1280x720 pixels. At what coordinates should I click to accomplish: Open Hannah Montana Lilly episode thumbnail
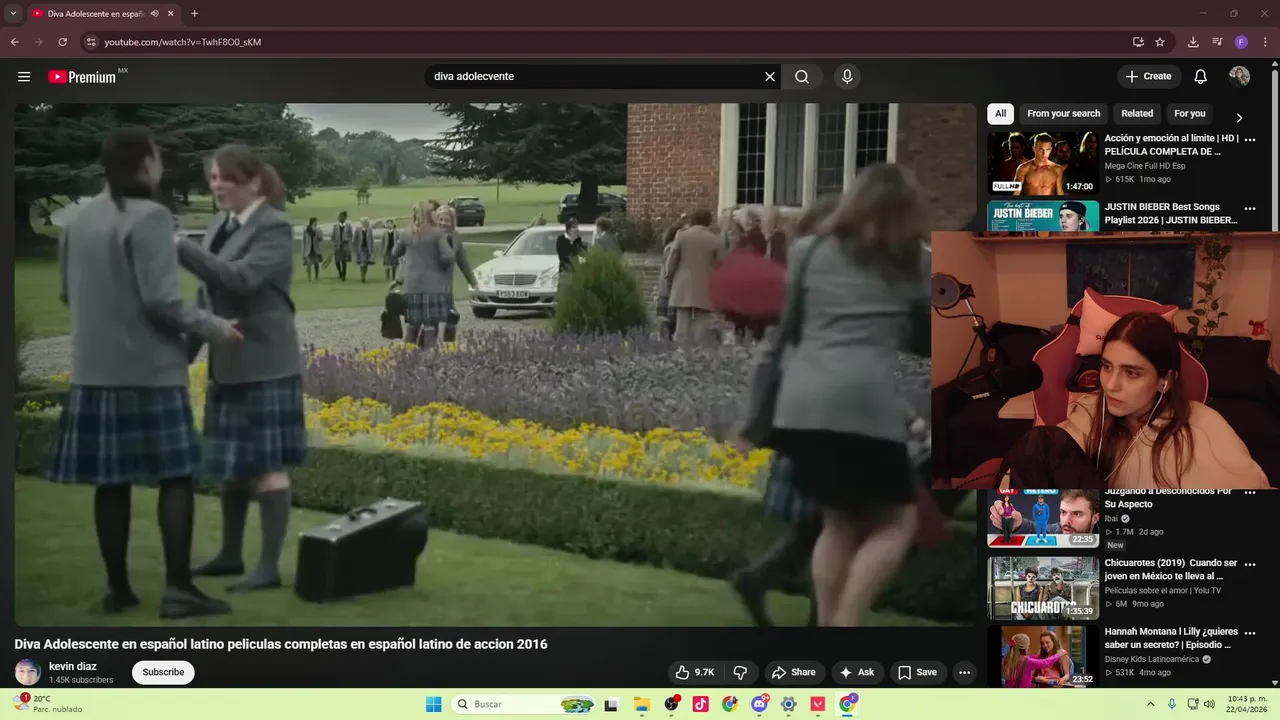click(1043, 656)
